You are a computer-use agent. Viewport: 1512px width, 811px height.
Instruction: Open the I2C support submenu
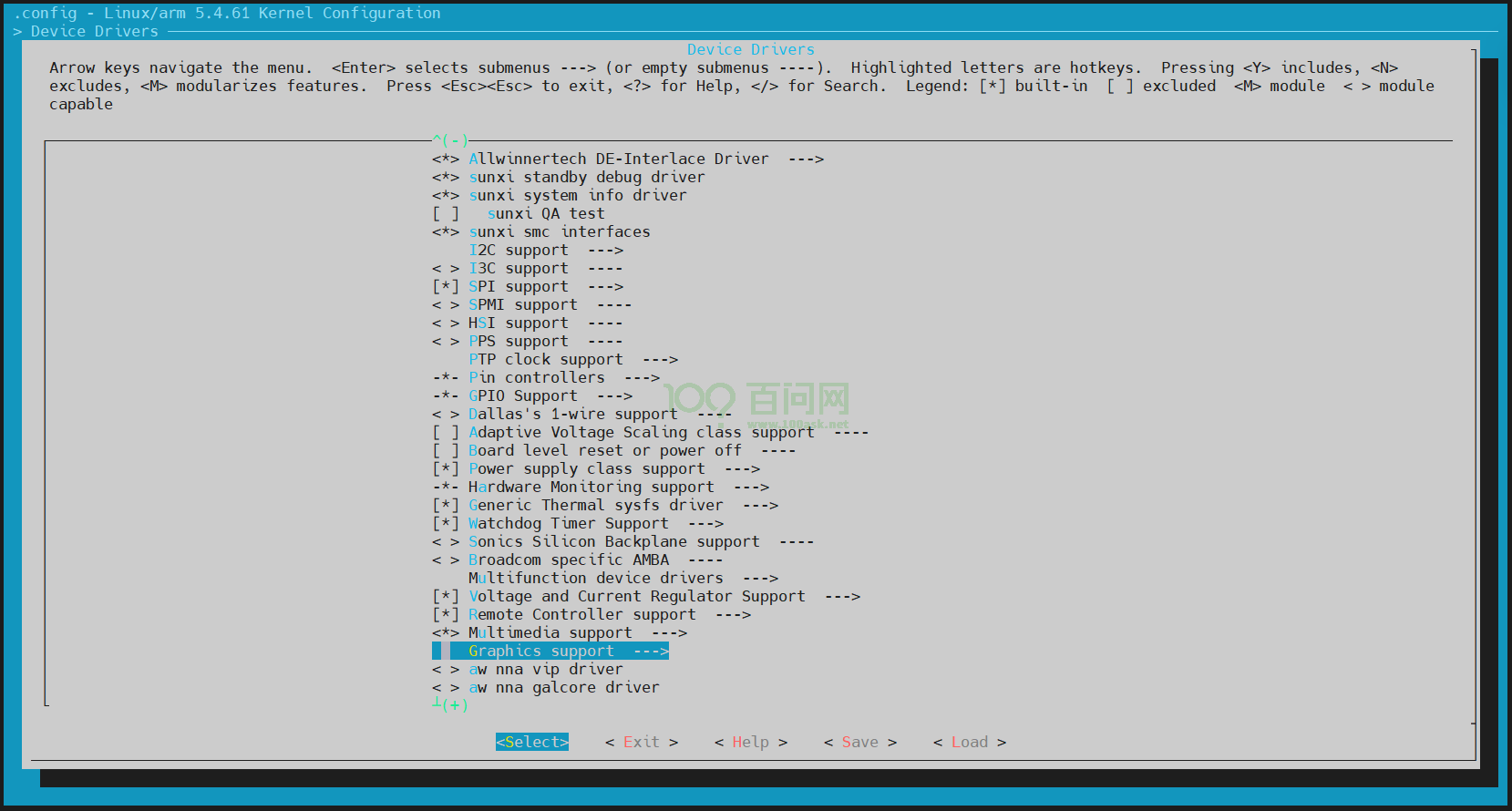pyautogui.click(x=545, y=251)
